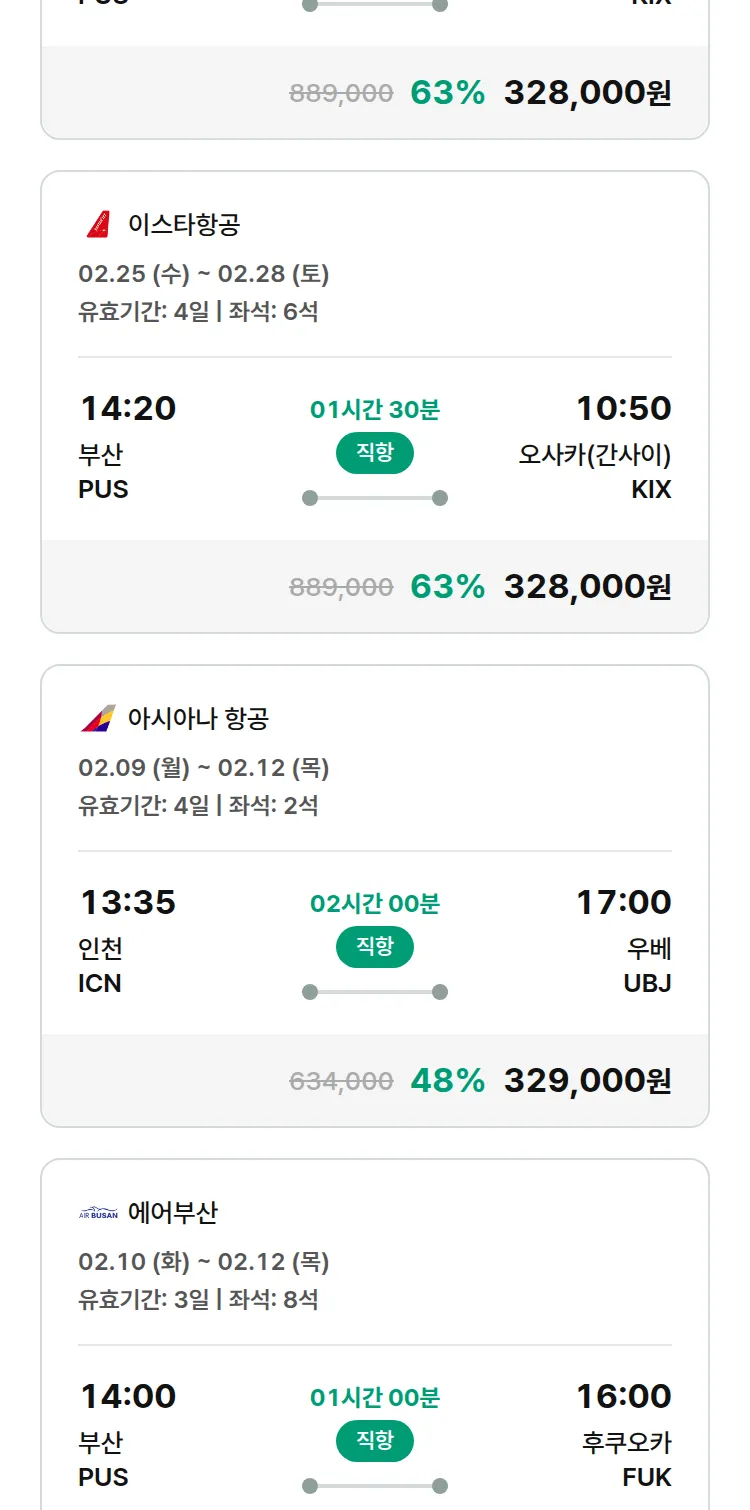Click the 48% discount label
This screenshot has width=750, height=1510.
pyautogui.click(x=447, y=1080)
